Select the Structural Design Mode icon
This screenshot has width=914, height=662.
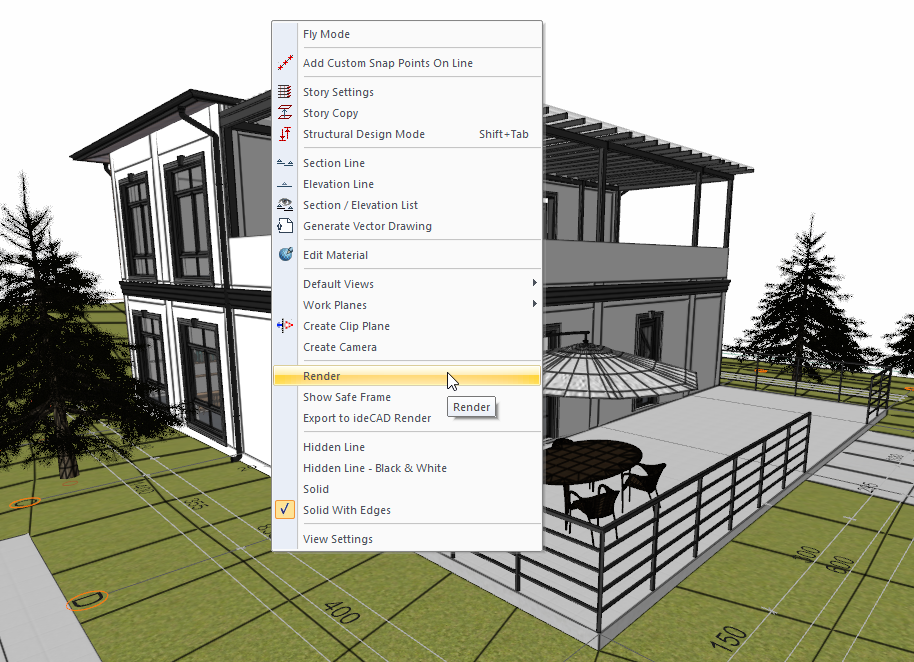coord(285,134)
